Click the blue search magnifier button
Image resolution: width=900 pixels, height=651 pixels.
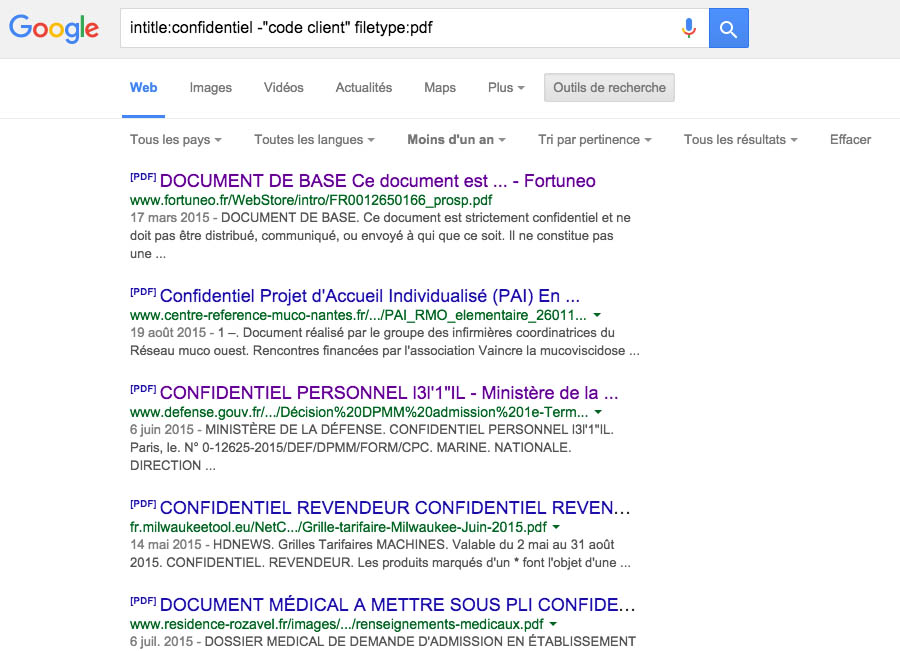coord(728,28)
